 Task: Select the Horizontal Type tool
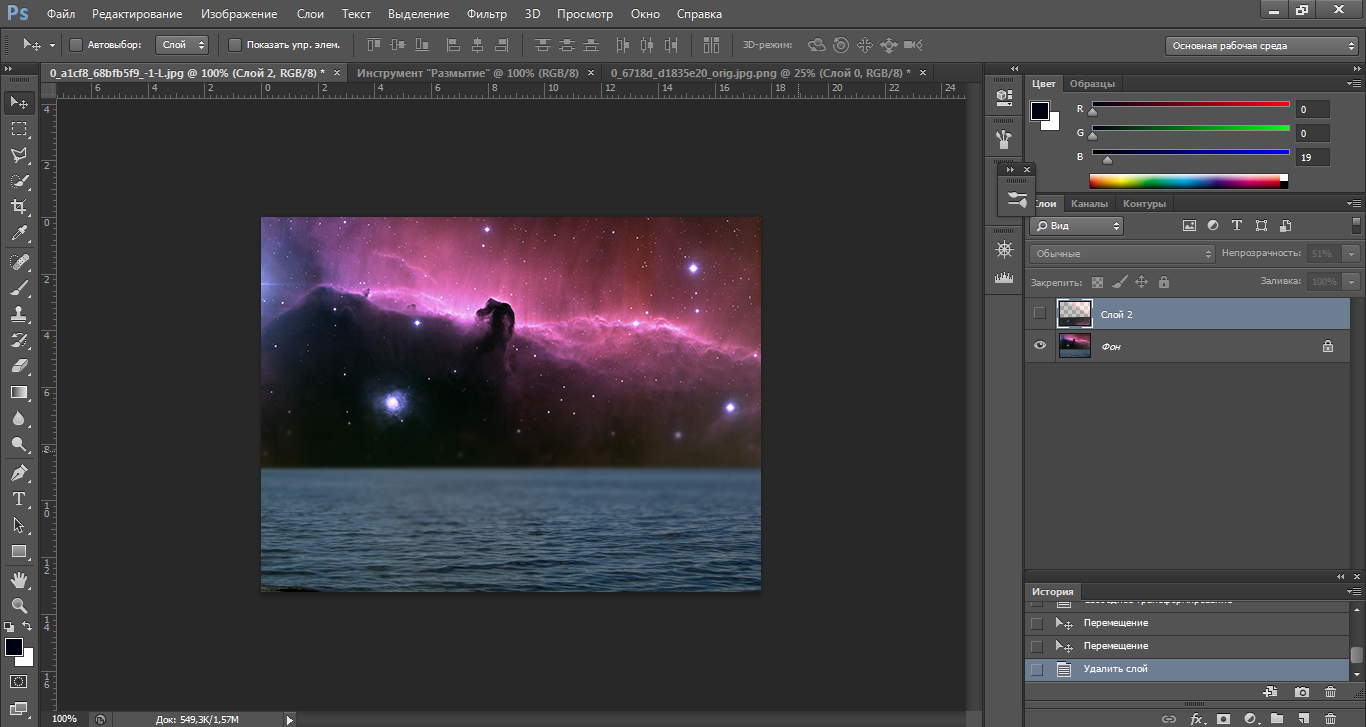click(x=19, y=499)
